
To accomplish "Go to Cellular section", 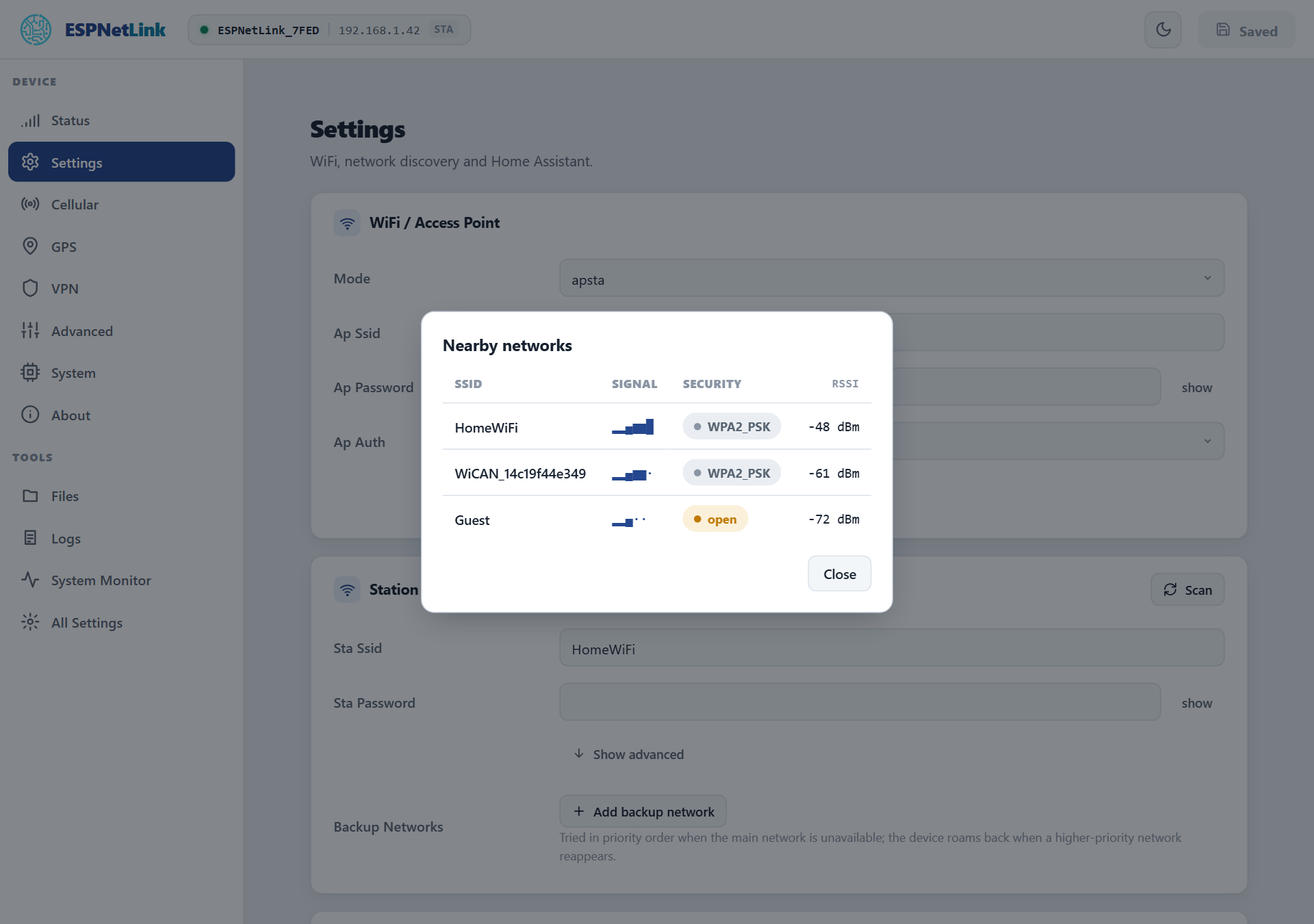I will click(121, 205).
